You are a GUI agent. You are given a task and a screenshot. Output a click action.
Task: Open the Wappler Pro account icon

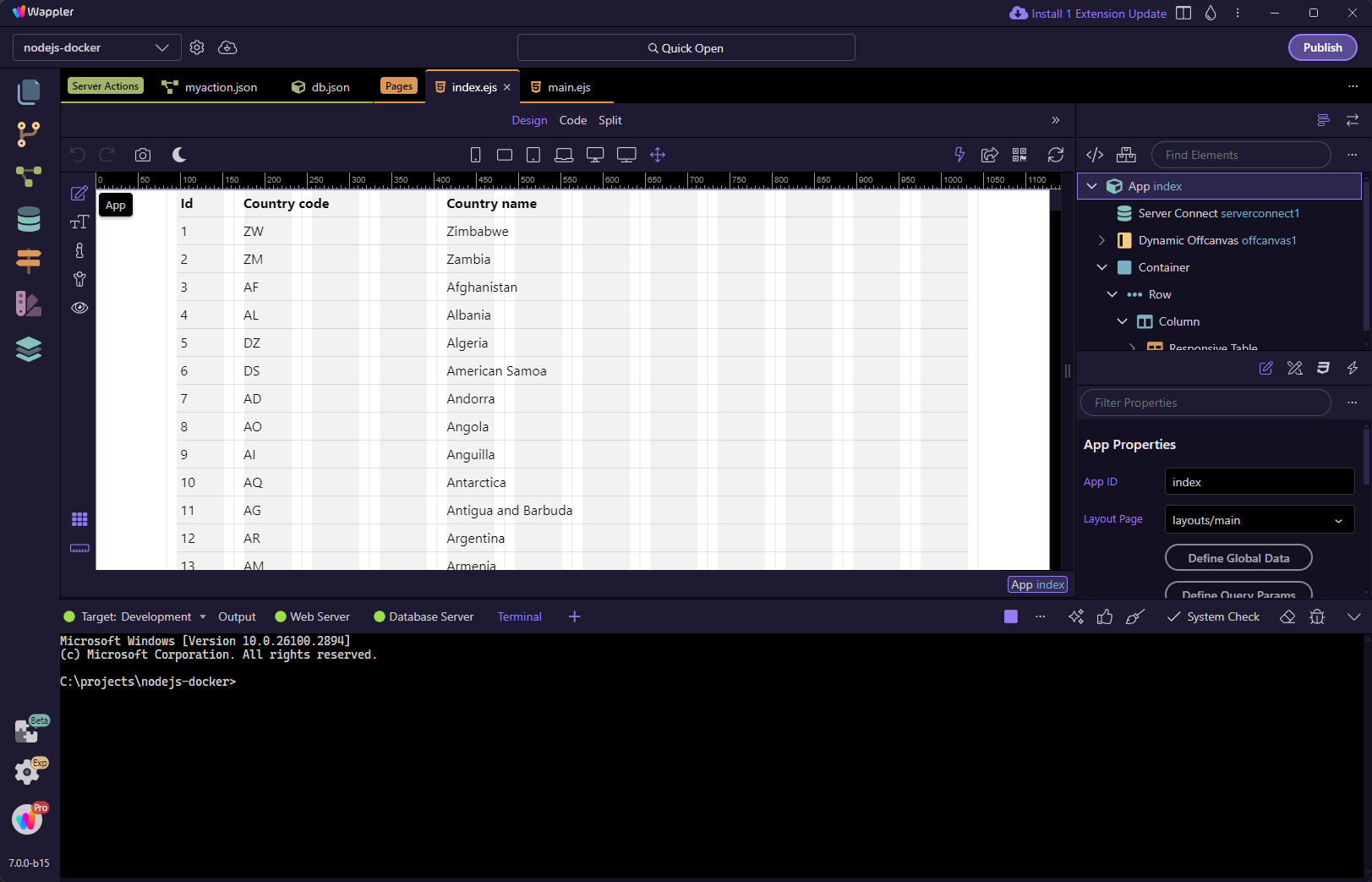(x=29, y=819)
